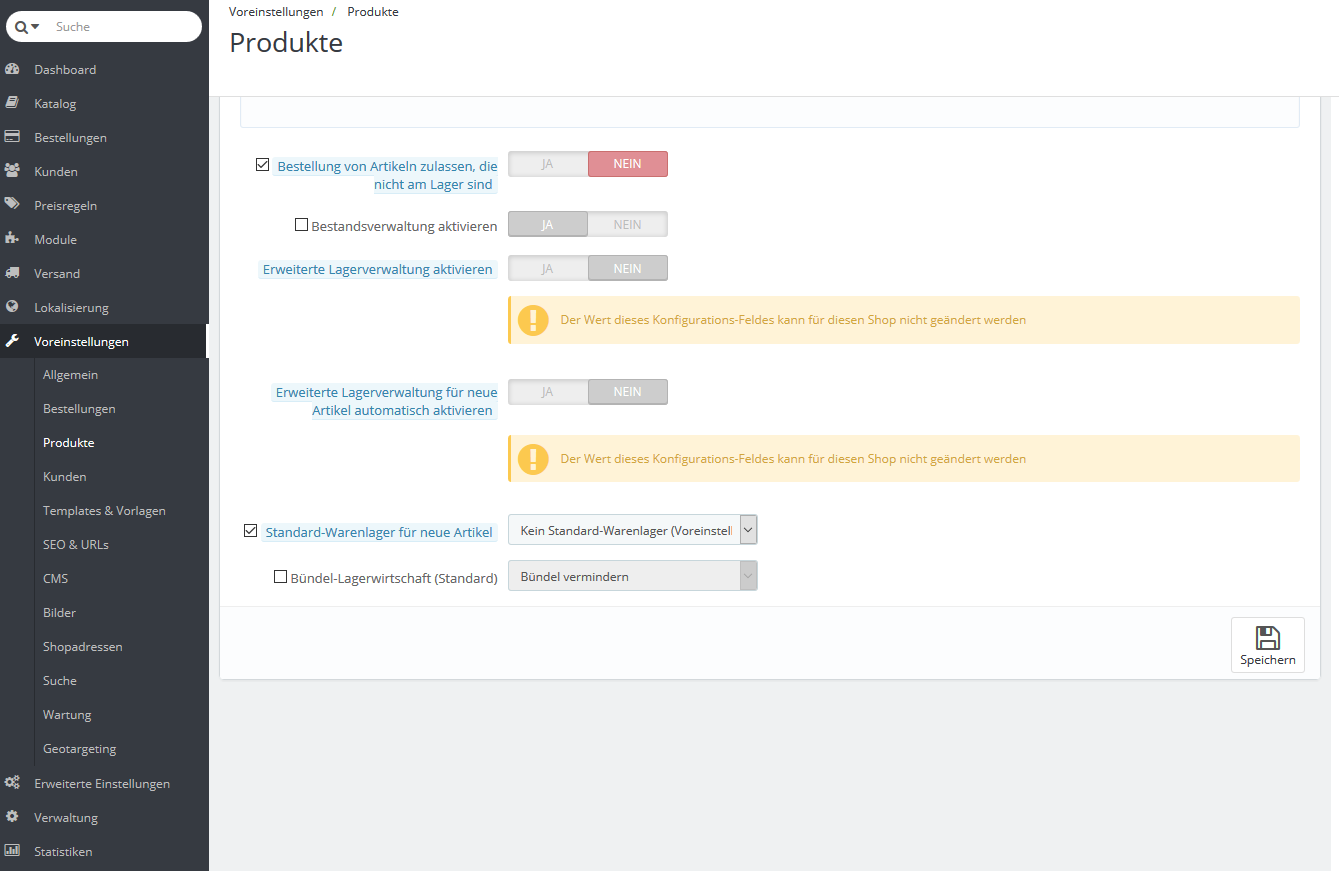Viewport: 1339px width, 871px height.
Task: Switch Bestandsverwaltung aktivieren to NEIN
Action: click(628, 224)
